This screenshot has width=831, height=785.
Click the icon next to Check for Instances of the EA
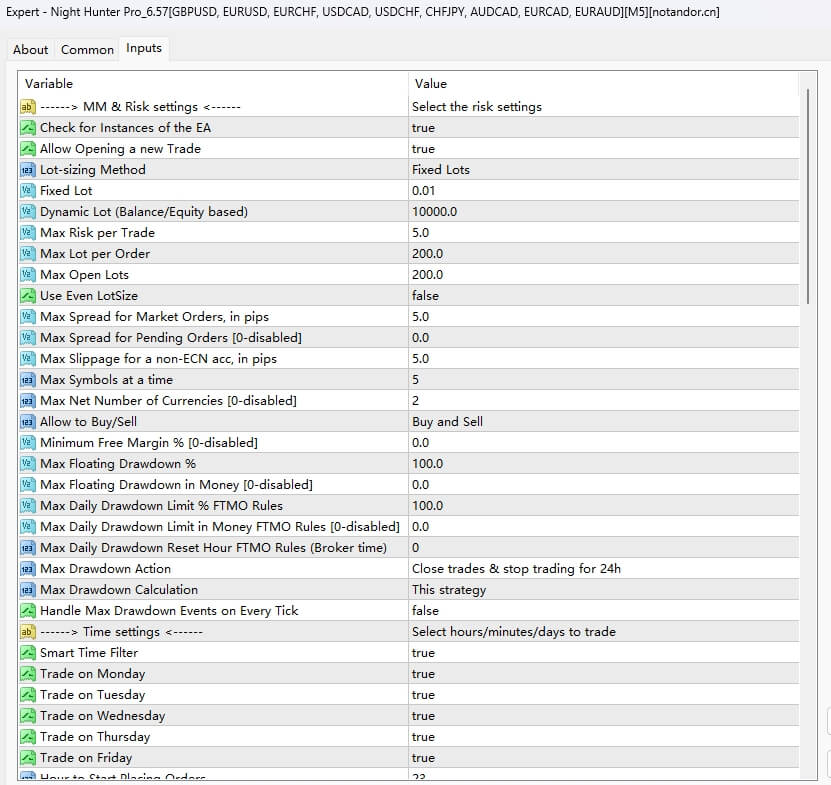[28, 128]
